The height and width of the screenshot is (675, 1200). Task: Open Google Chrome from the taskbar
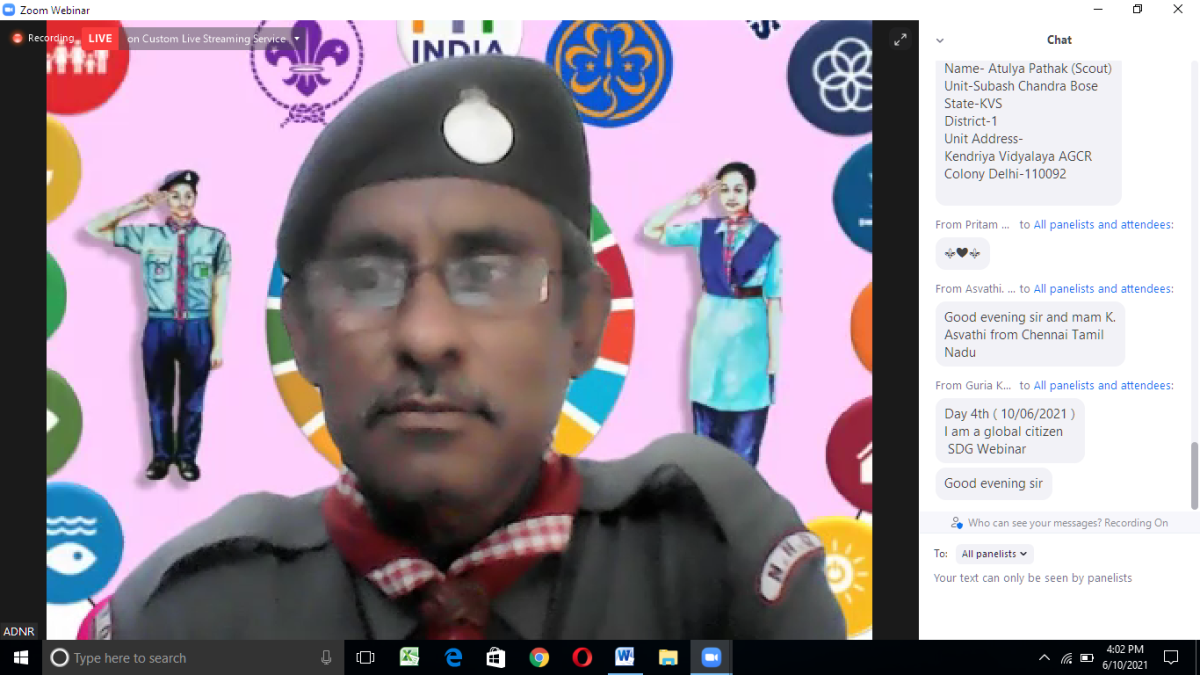pyautogui.click(x=539, y=657)
